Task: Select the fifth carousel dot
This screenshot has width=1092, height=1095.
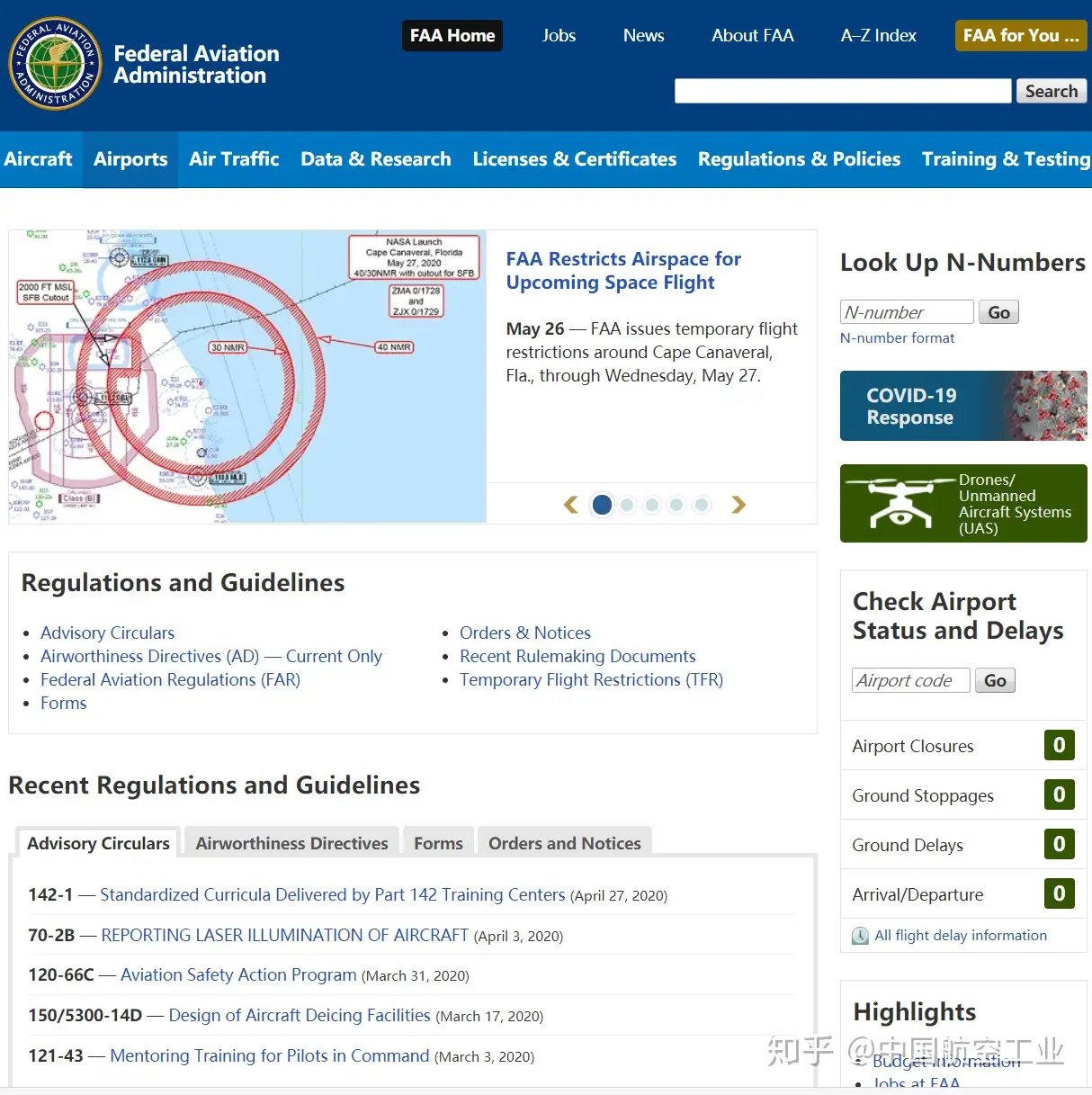Action: tap(702, 505)
